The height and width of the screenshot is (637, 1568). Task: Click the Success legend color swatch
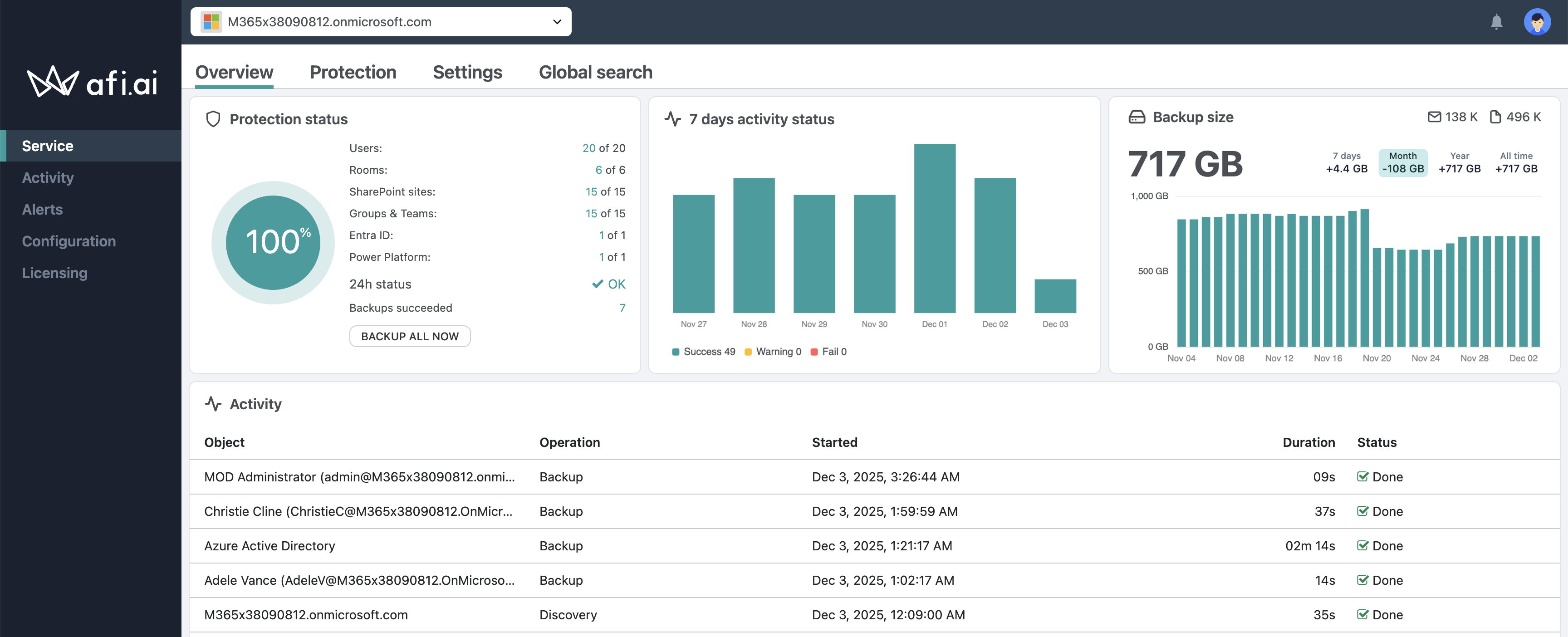pos(675,352)
